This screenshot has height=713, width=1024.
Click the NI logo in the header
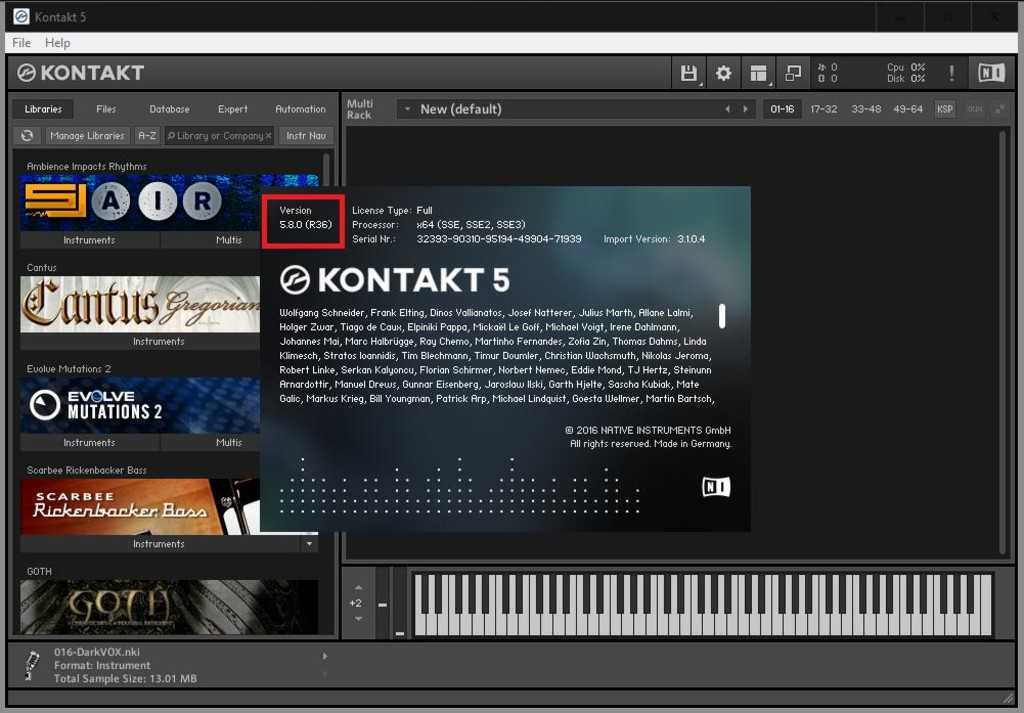pos(990,73)
